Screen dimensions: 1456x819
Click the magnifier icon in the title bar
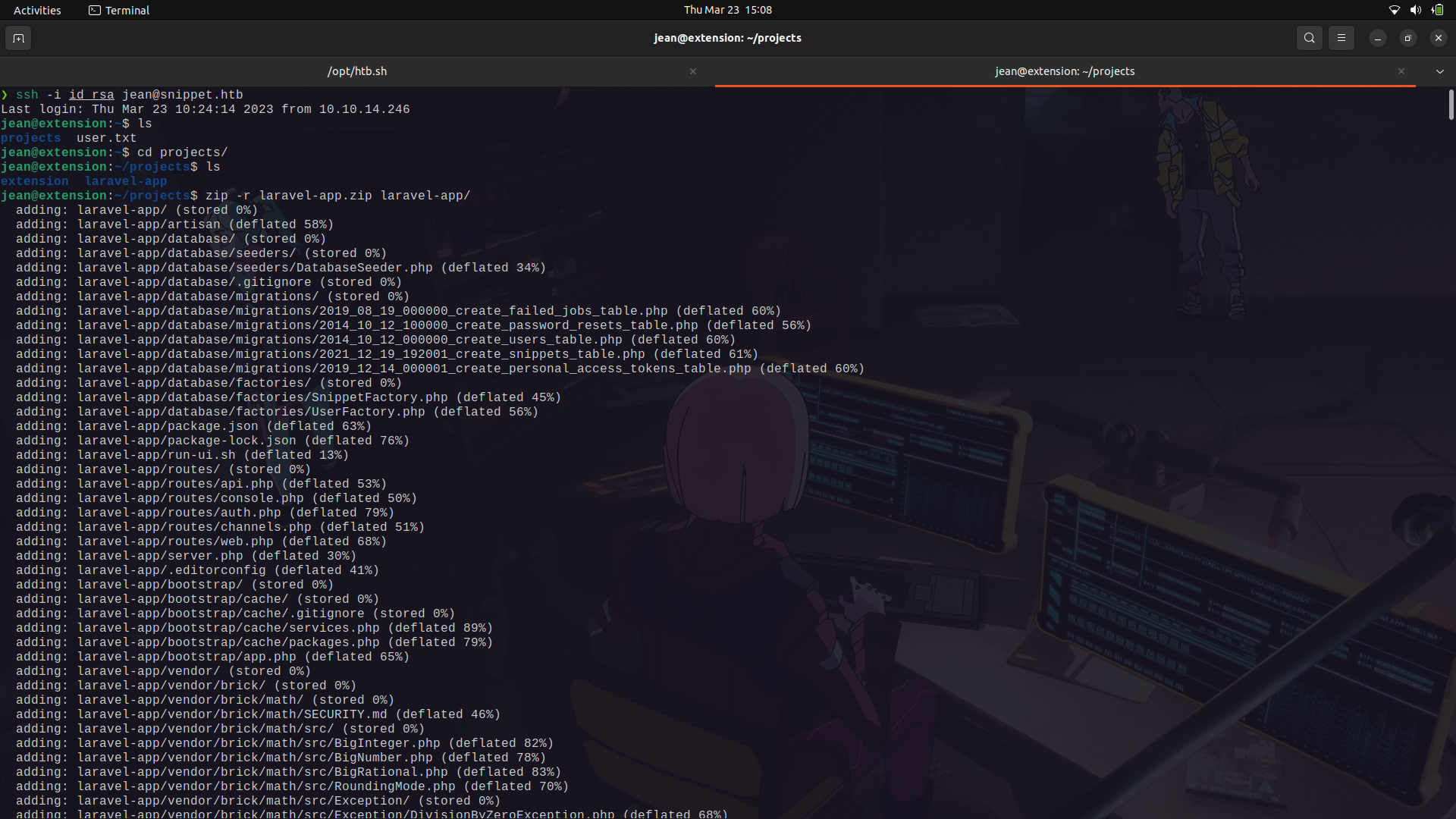[x=1309, y=38]
